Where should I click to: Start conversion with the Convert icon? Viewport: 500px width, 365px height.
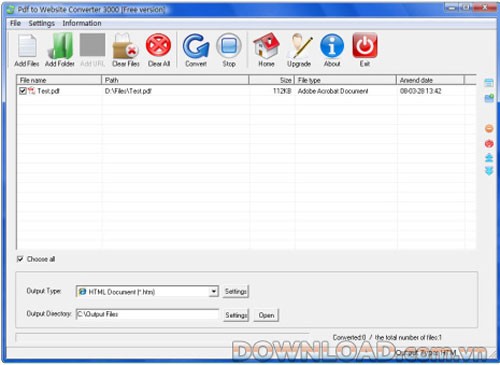point(196,46)
